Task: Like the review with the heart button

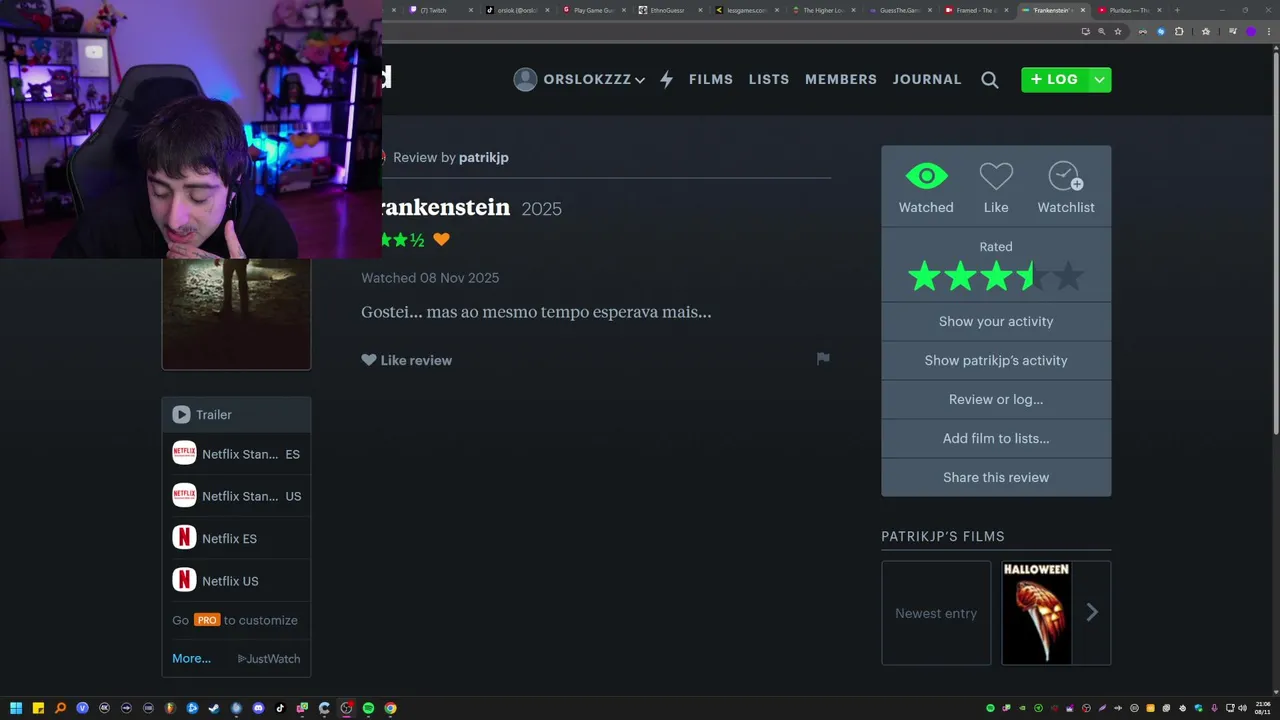Action: (406, 360)
